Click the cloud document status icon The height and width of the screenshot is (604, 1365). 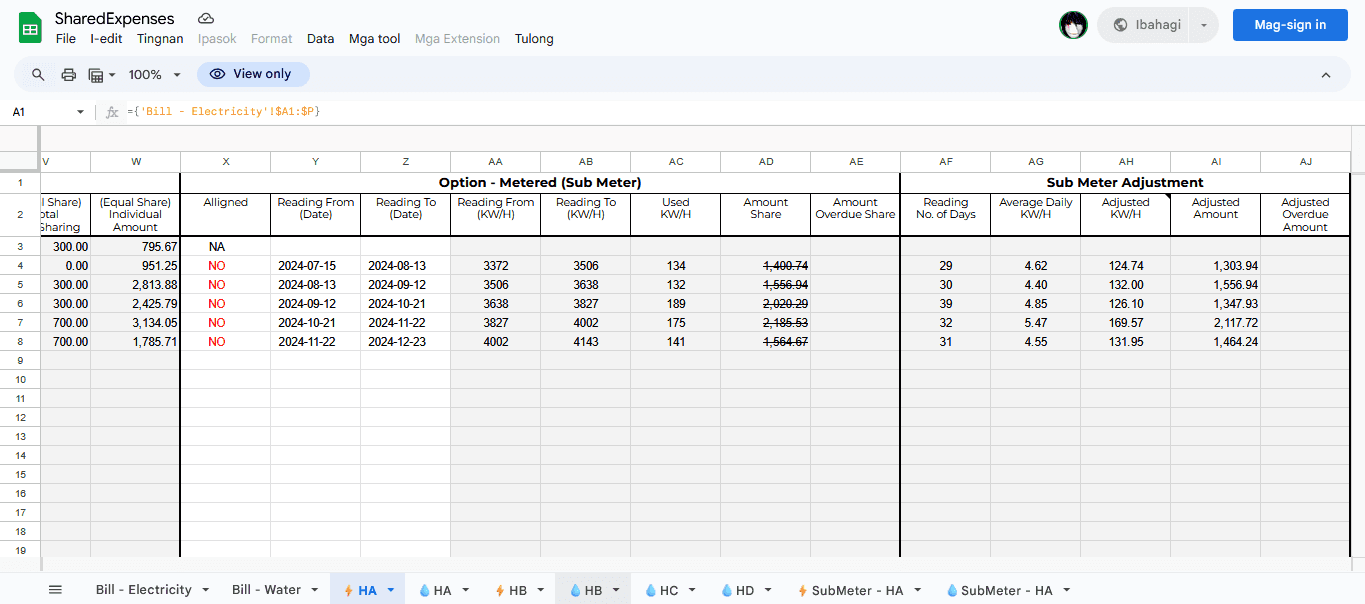pyautogui.click(x=206, y=19)
